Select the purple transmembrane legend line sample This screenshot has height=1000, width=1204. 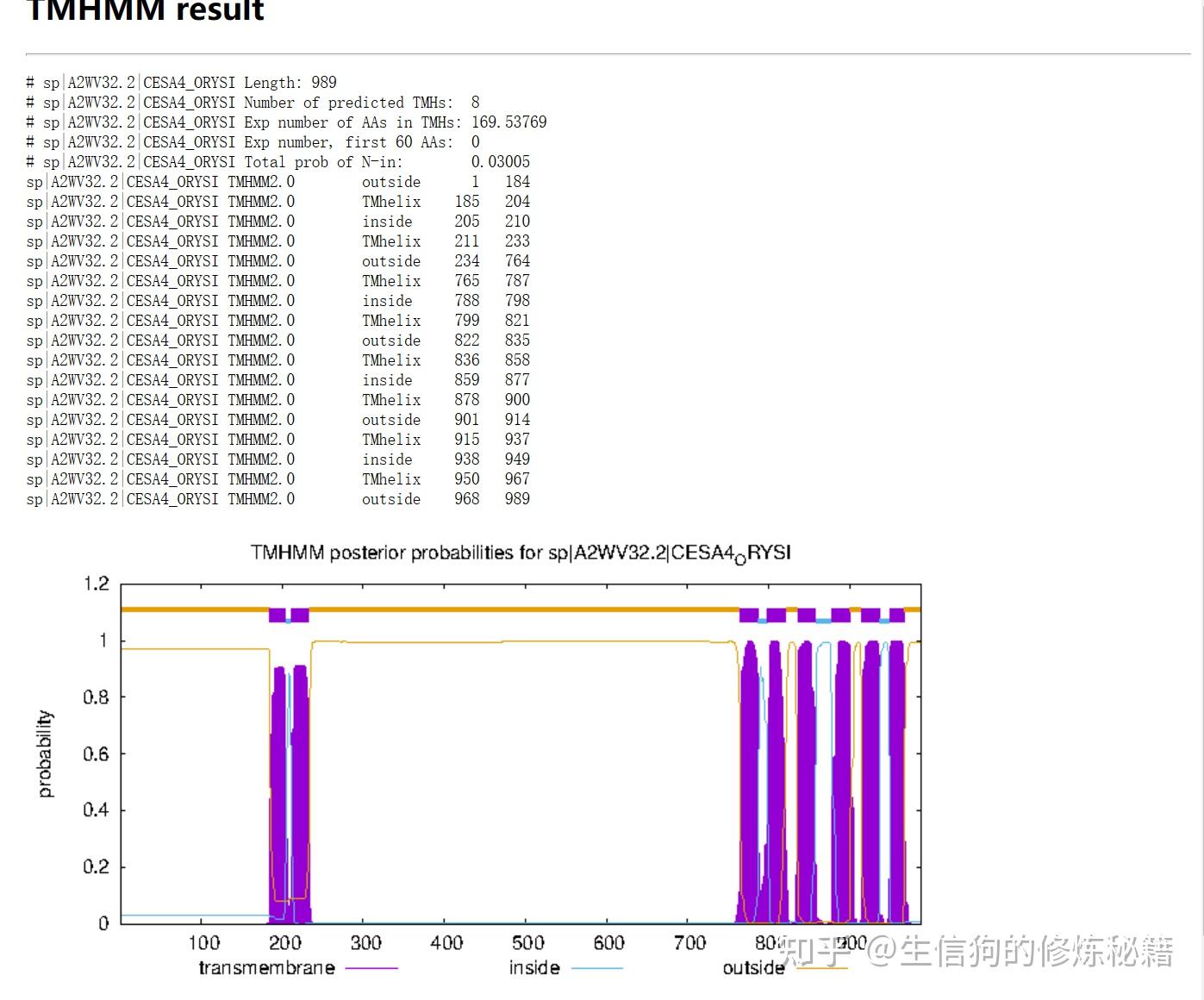(x=371, y=968)
